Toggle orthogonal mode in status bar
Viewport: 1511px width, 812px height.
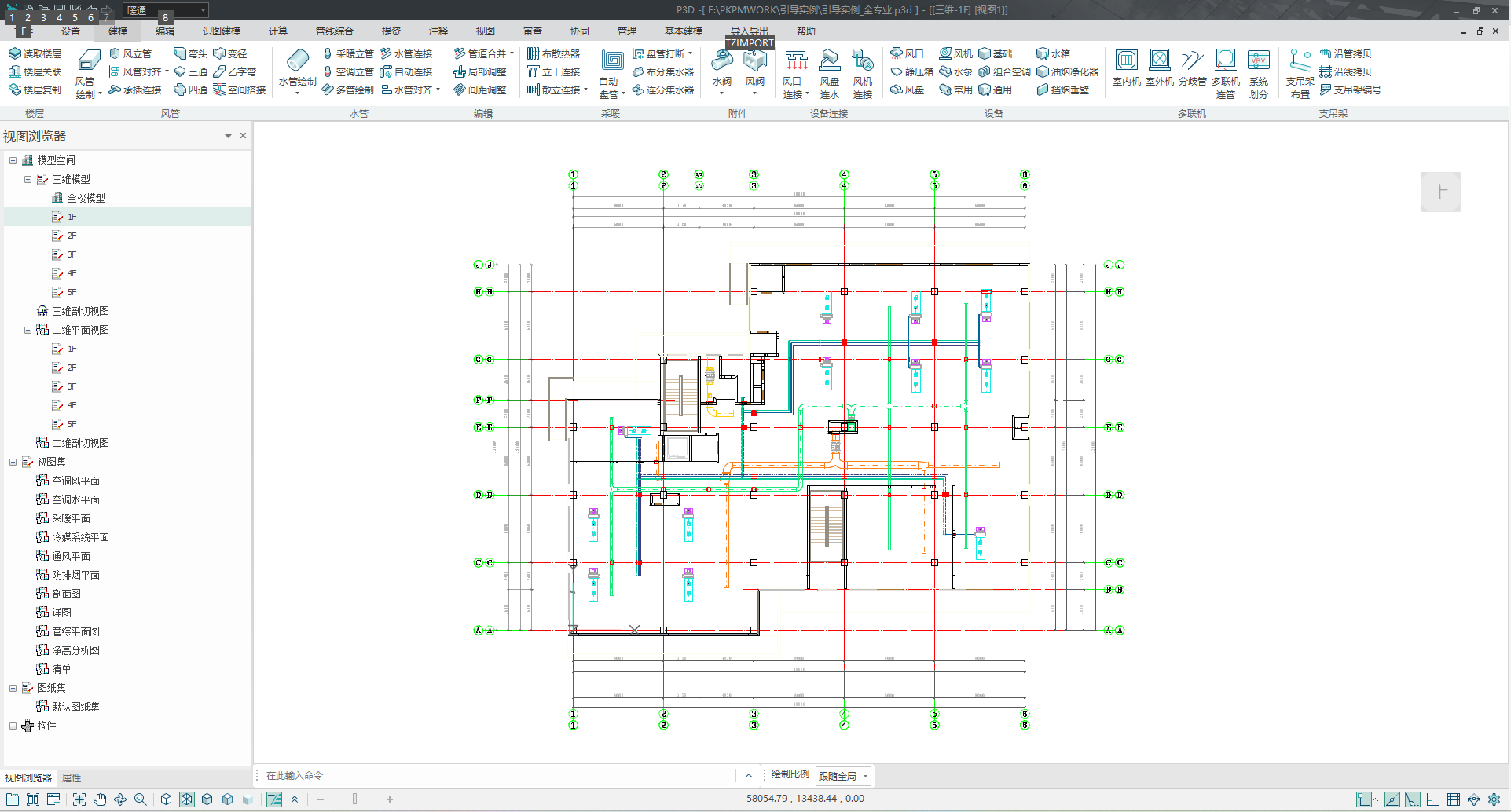(x=1433, y=799)
